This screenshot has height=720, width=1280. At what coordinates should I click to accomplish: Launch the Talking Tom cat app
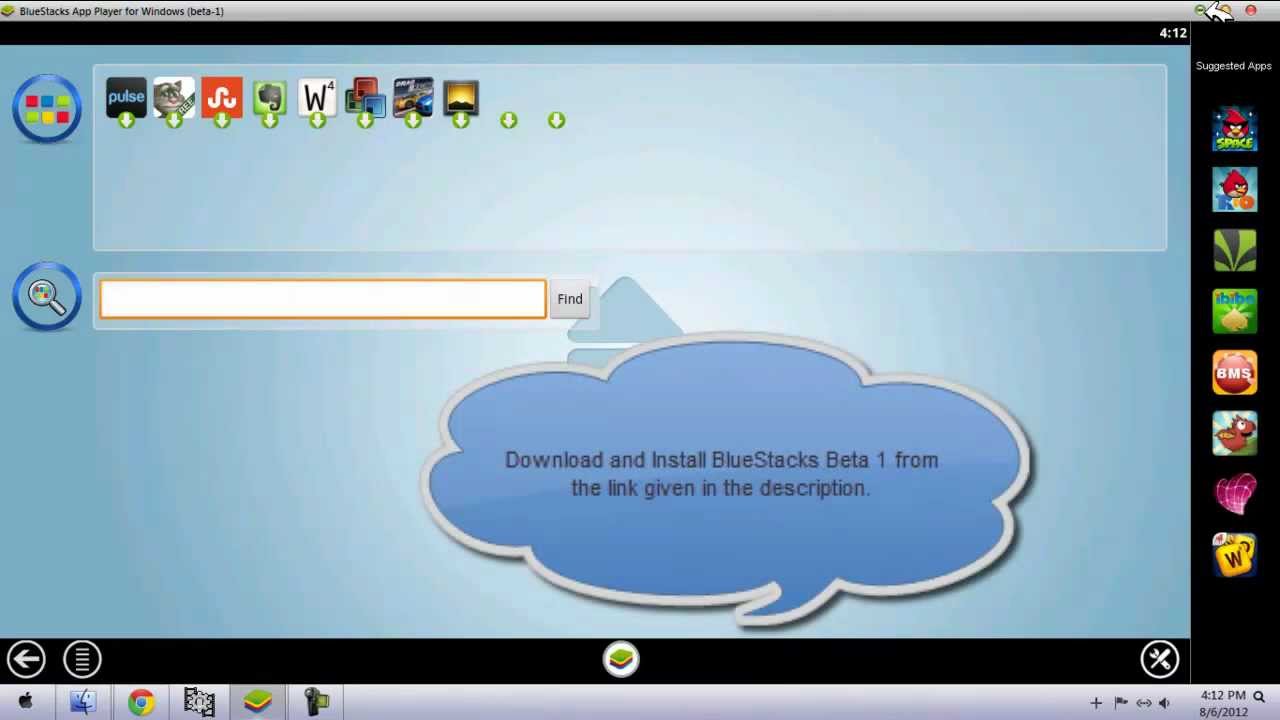pos(174,97)
